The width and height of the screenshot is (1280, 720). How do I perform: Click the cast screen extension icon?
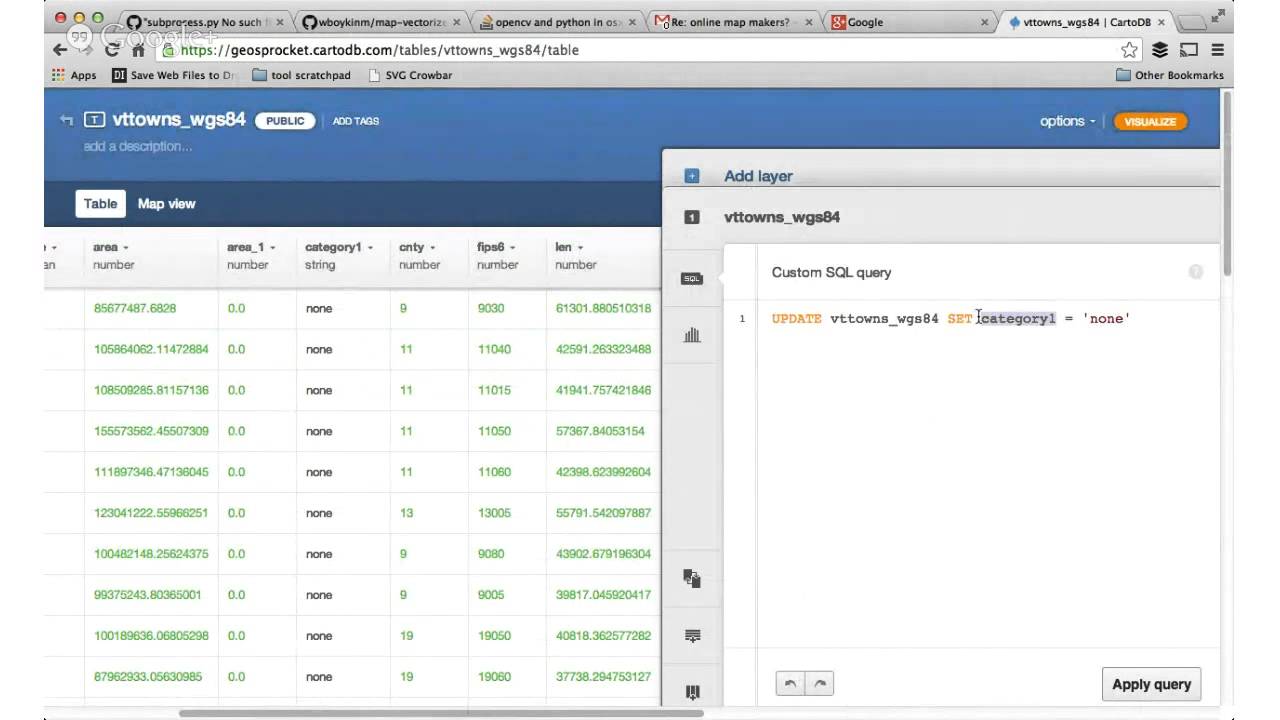click(1189, 50)
